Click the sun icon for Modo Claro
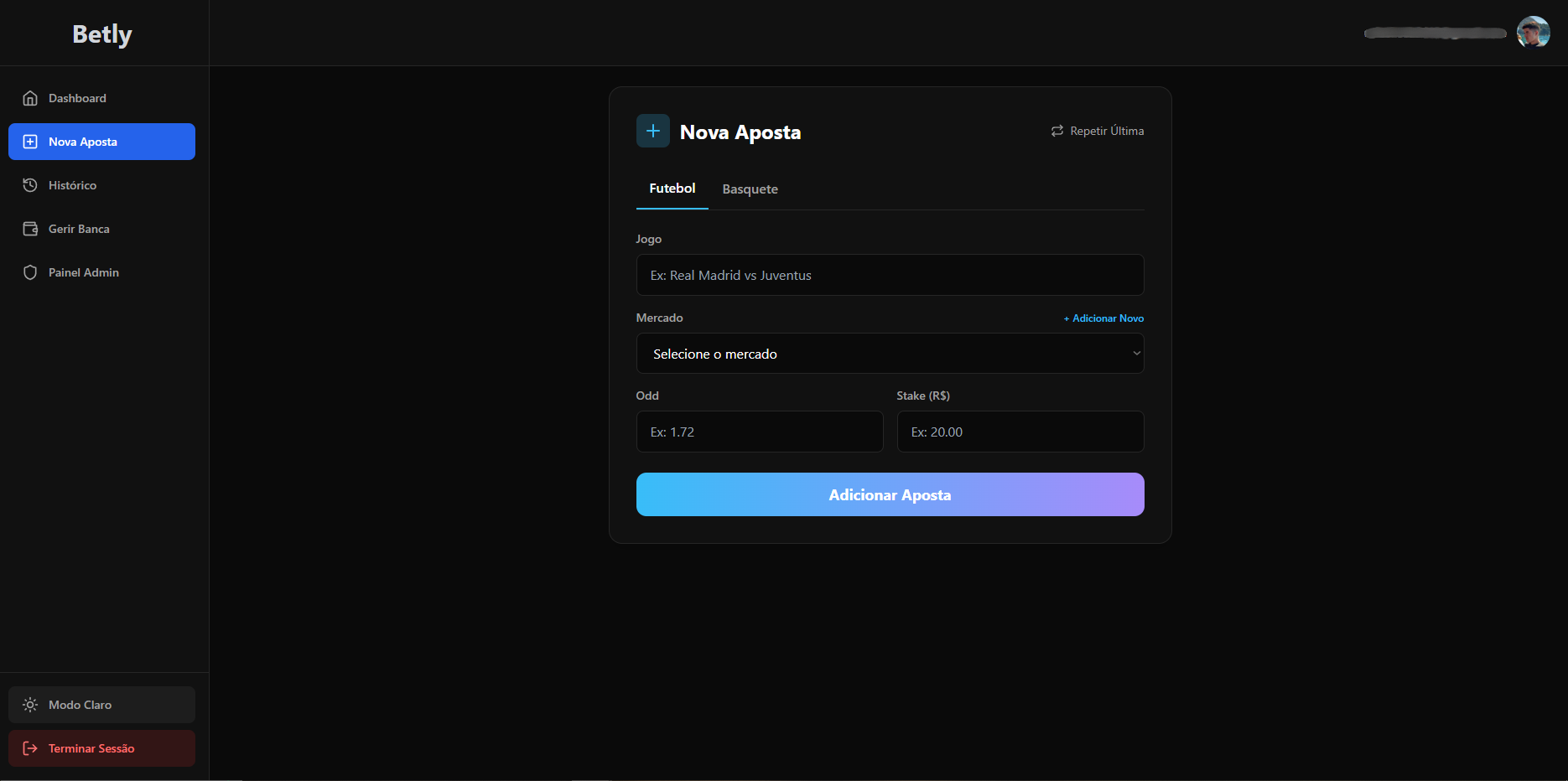 pyautogui.click(x=30, y=705)
